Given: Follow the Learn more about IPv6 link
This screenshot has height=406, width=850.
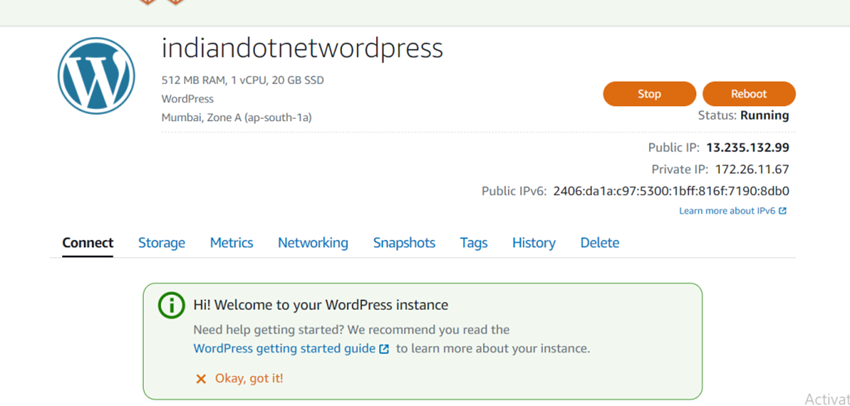Looking at the screenshot, I should pyautogui.click(x=728, y=211).
